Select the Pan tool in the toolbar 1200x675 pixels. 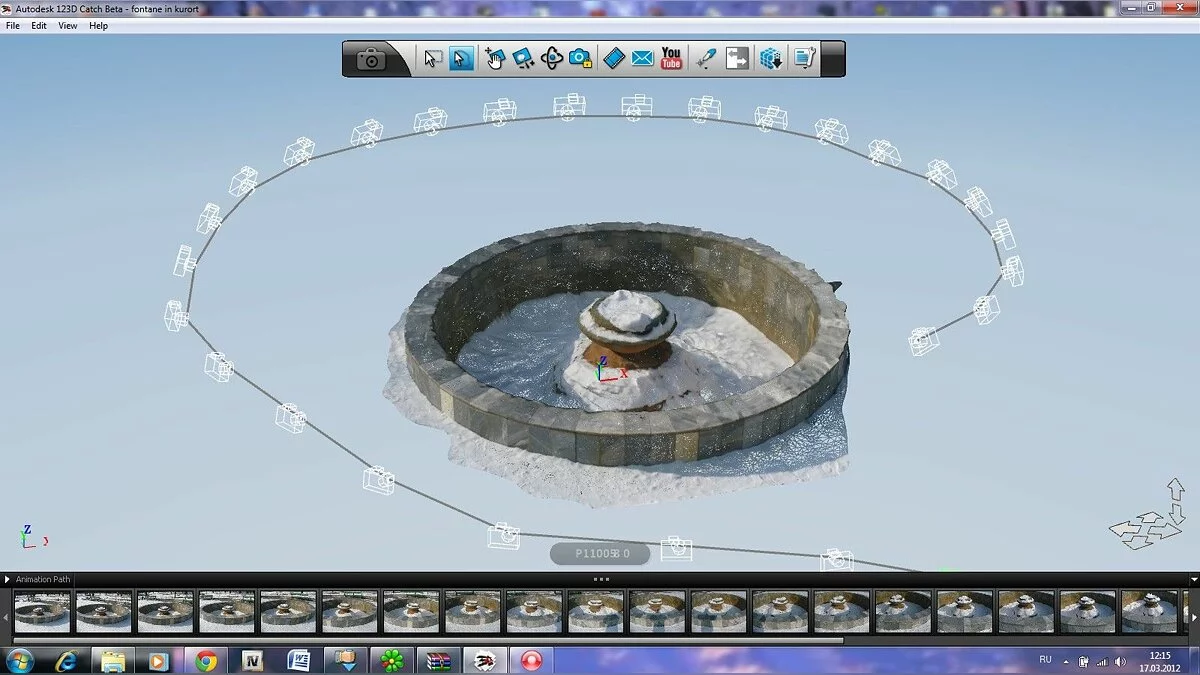[x=494, y=58]
